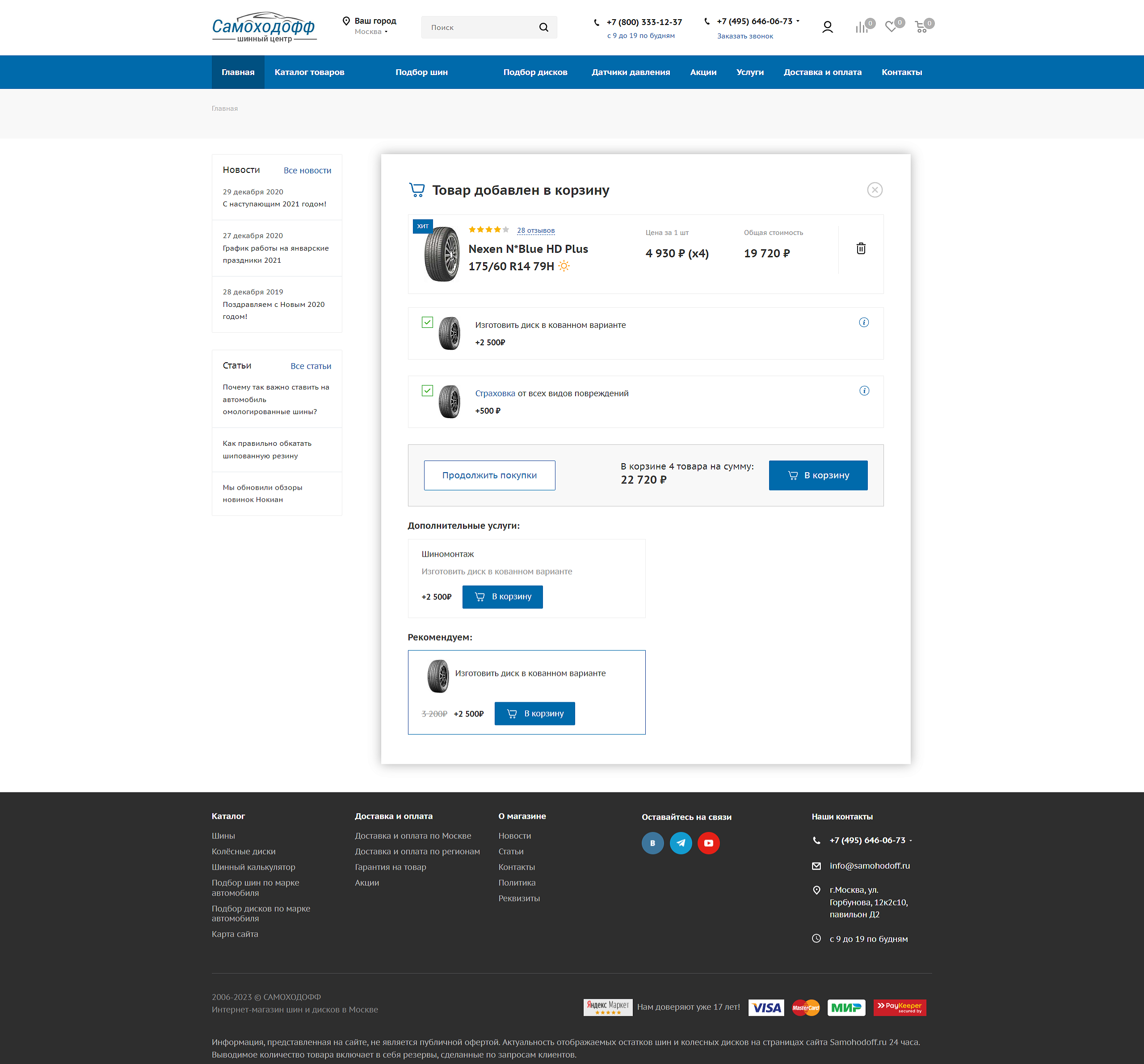Click the search magnifier icon

(x=543, y=27)
